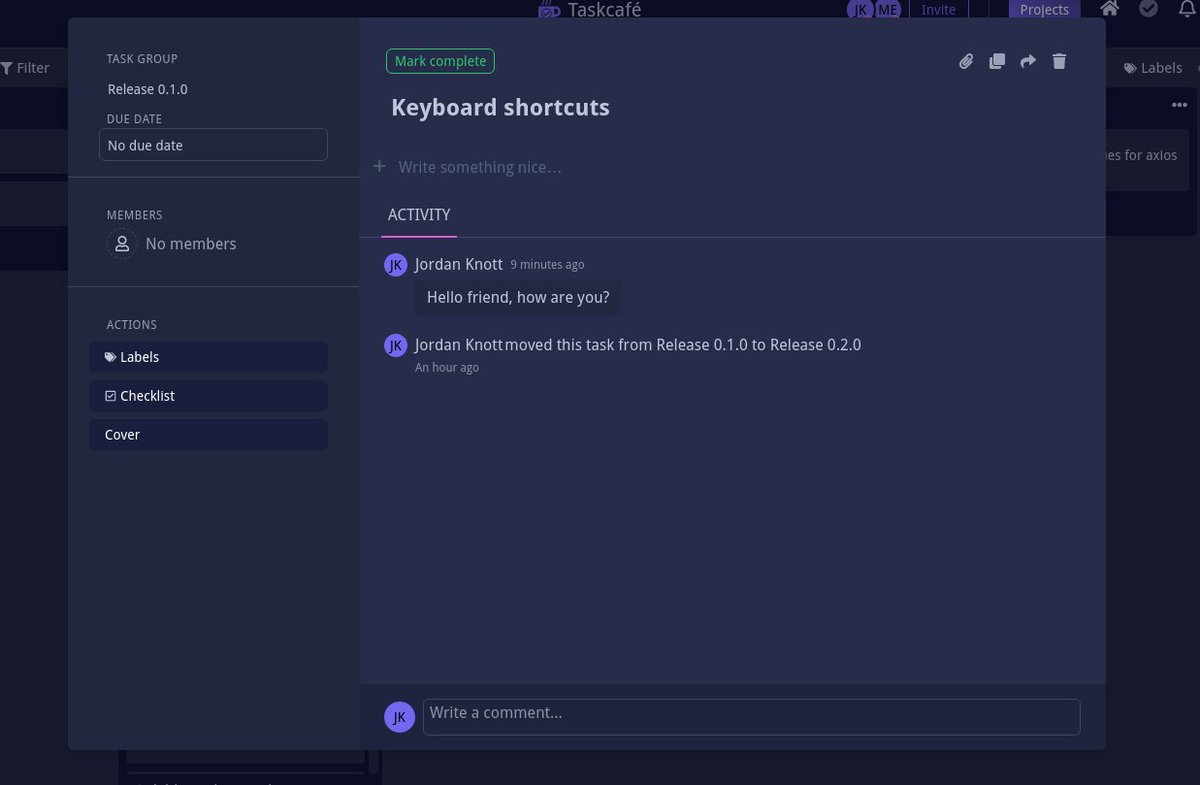Click the empty member avatar icon

122,244
